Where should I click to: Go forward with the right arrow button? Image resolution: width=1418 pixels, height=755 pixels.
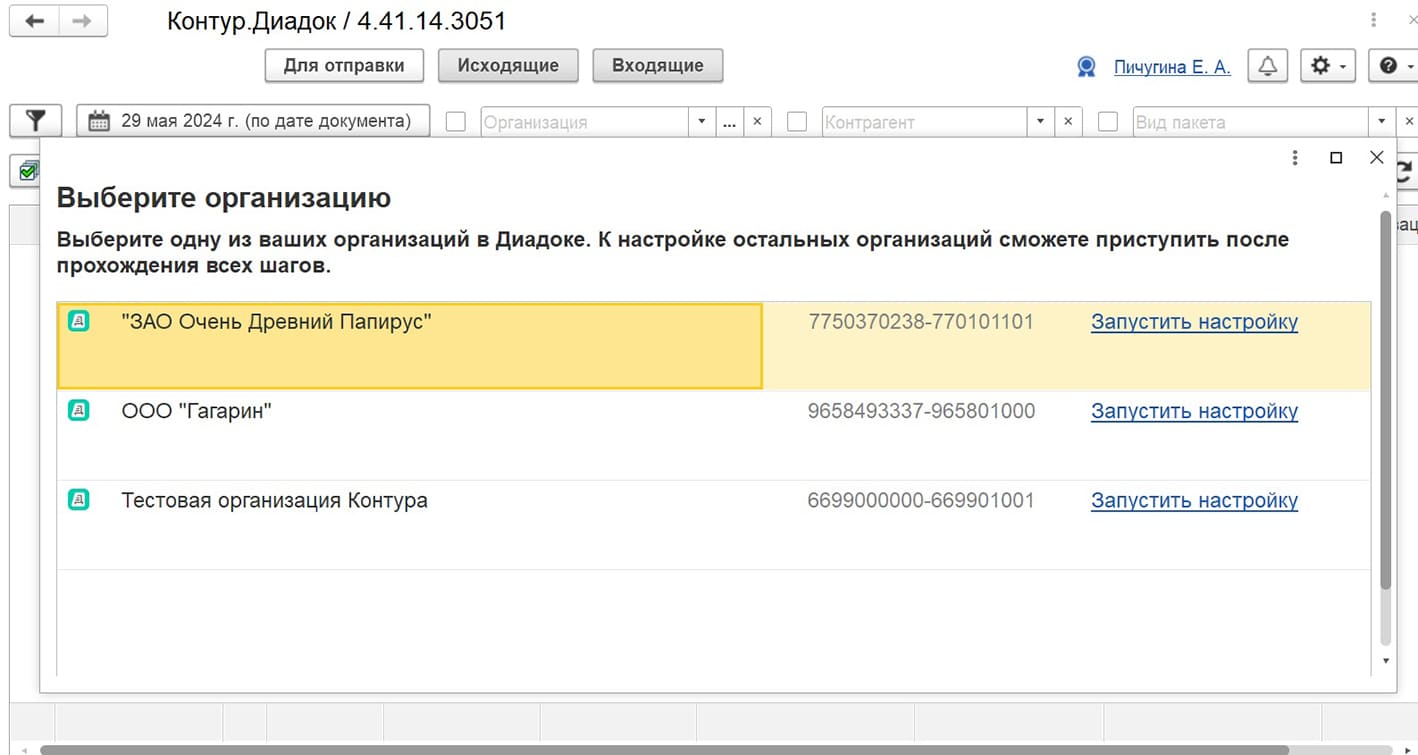pyautogui.click(x=85, y=21)
